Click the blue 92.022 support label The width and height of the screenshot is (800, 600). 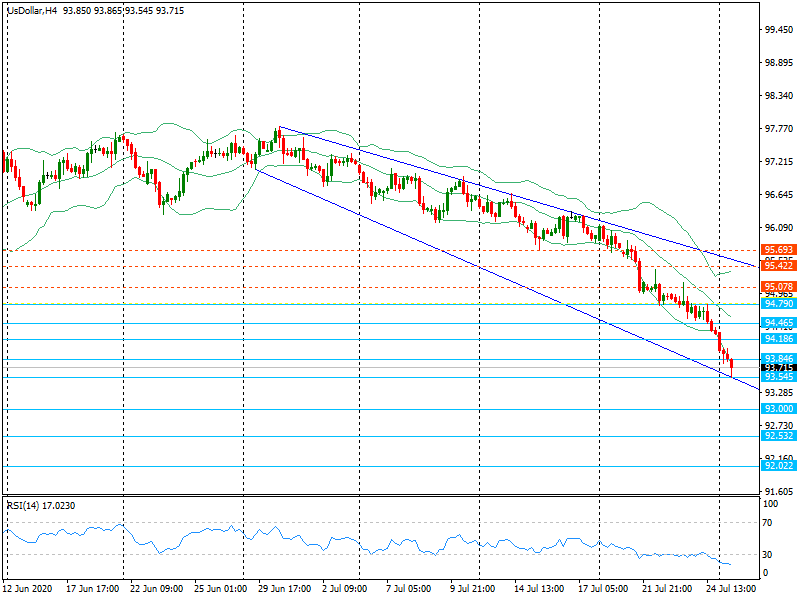pyautogui.click(x=779, y=466)
